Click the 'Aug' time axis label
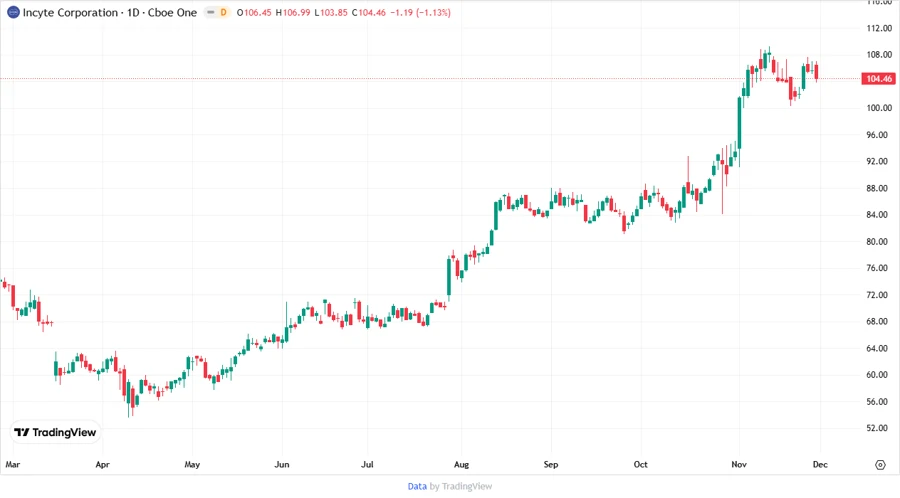900x498 pixels. click(x=461, y=464)
